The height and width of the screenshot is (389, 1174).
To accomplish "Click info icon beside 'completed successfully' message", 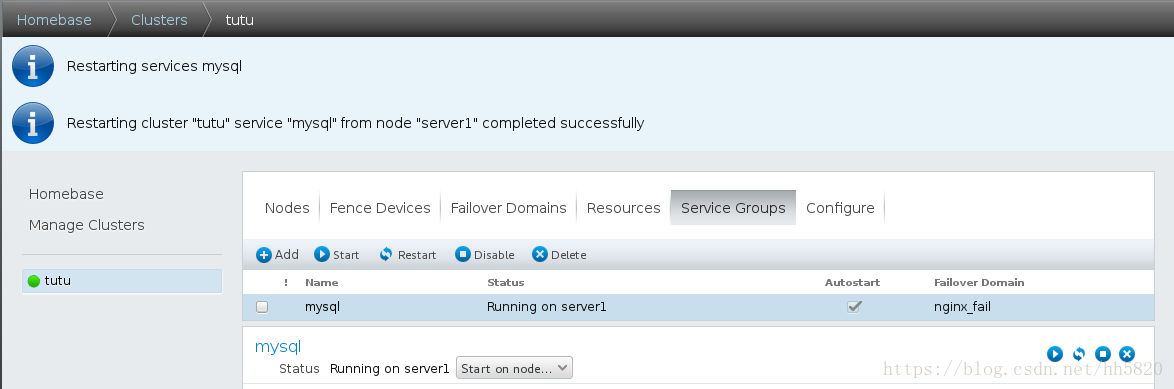I will click(x=33, y=123).
